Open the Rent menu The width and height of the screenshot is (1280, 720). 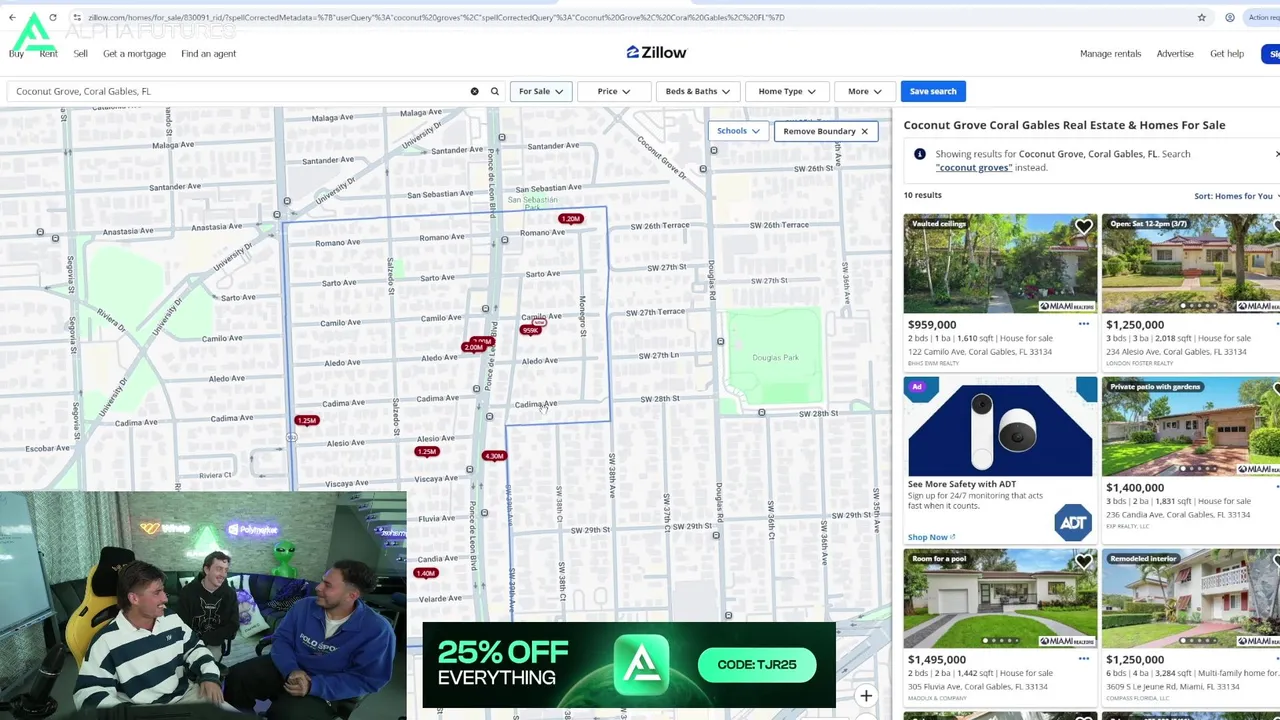tap(48, 54)
